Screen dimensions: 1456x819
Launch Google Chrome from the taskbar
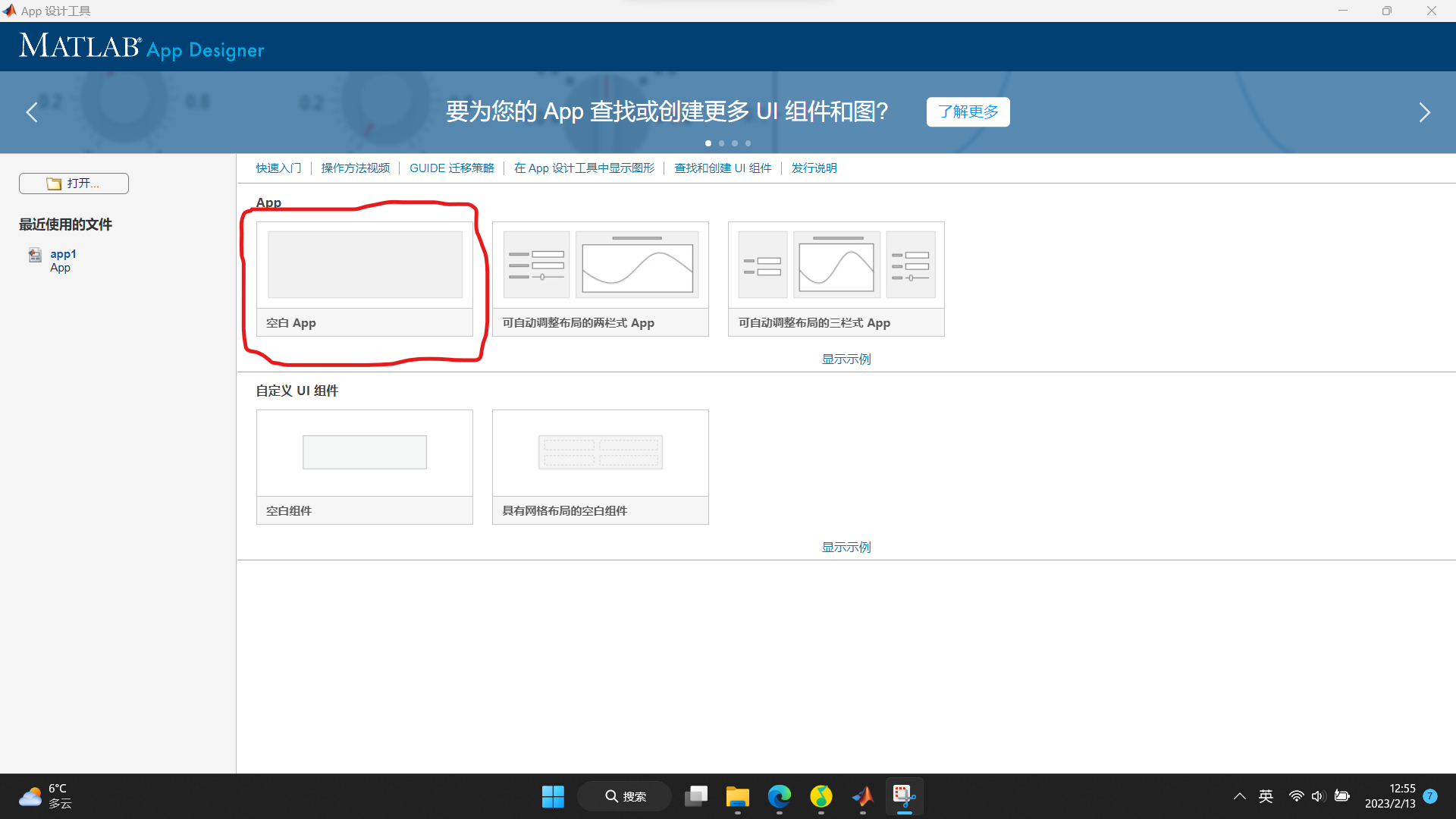(821, 796)
